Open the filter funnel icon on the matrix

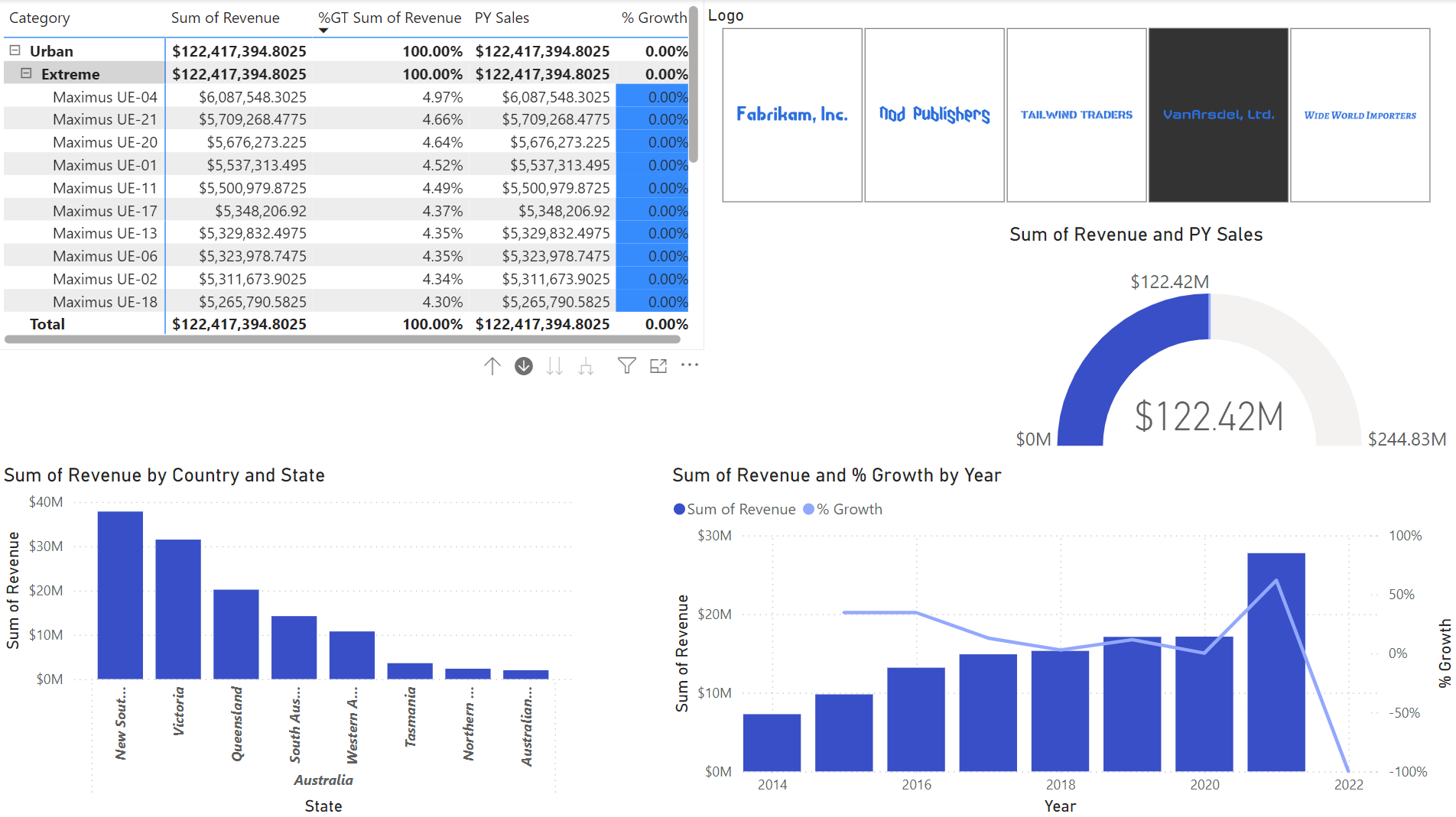coord(626,365)
